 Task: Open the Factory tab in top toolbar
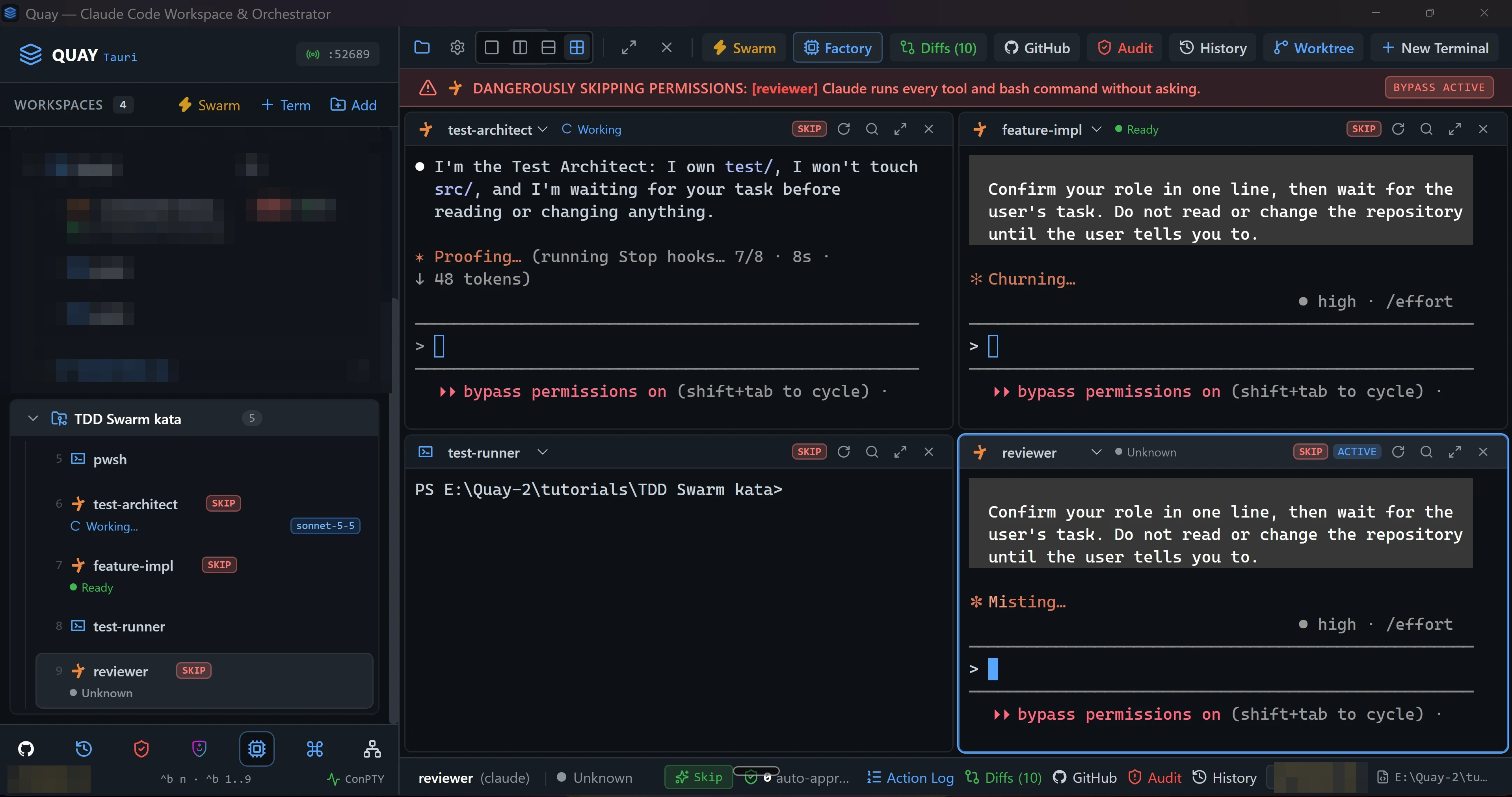[x=837, y=48]
